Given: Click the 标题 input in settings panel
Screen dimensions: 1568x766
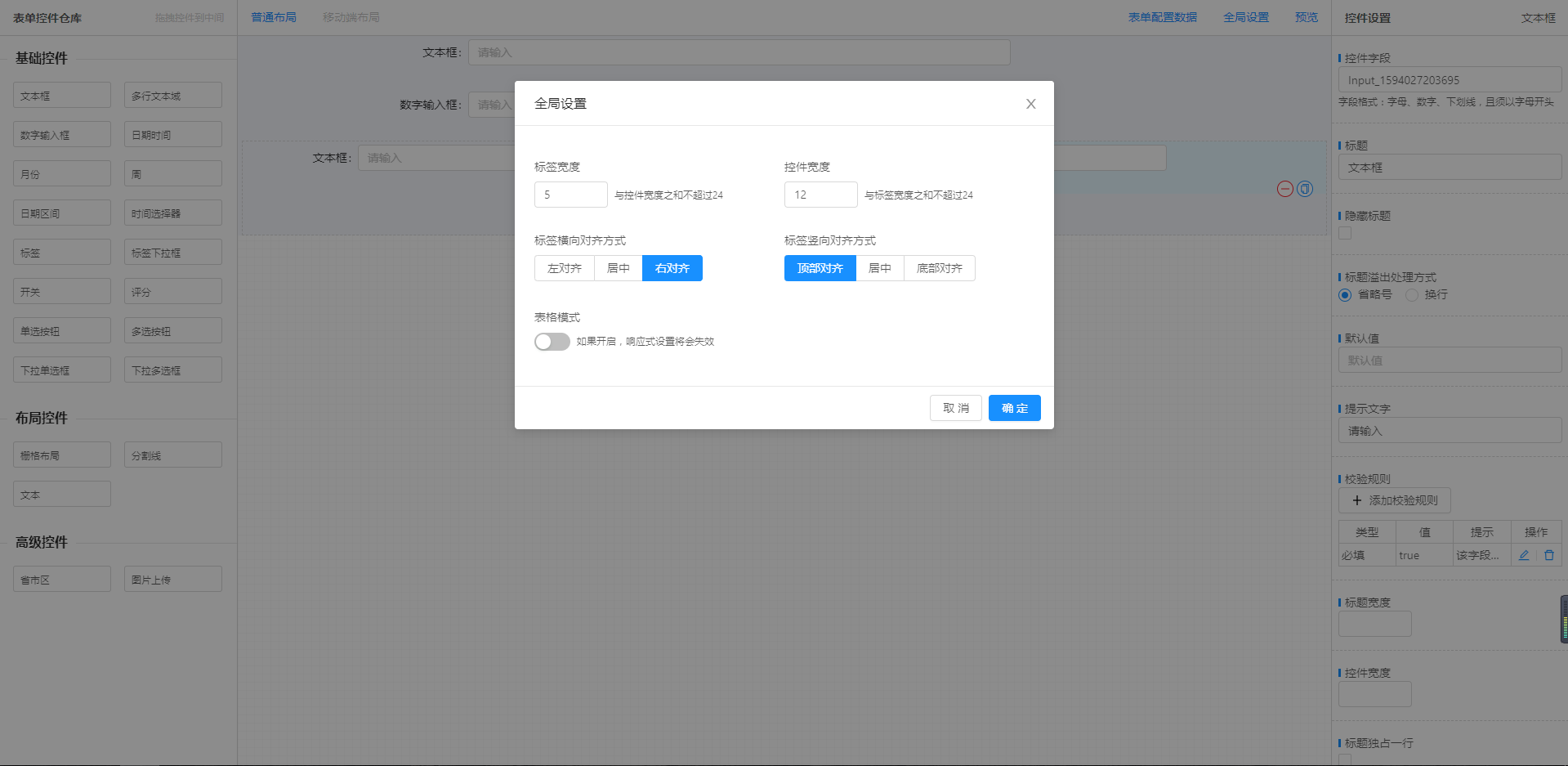Looking at the screenshot, I should point(1450,167).
